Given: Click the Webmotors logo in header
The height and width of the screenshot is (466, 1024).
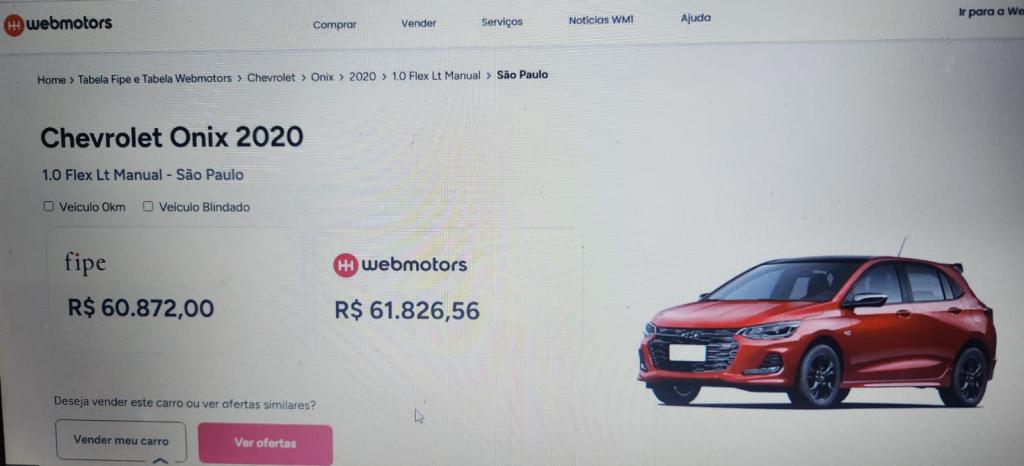Looking at the screenshot, I should click(x=57, y=24).
